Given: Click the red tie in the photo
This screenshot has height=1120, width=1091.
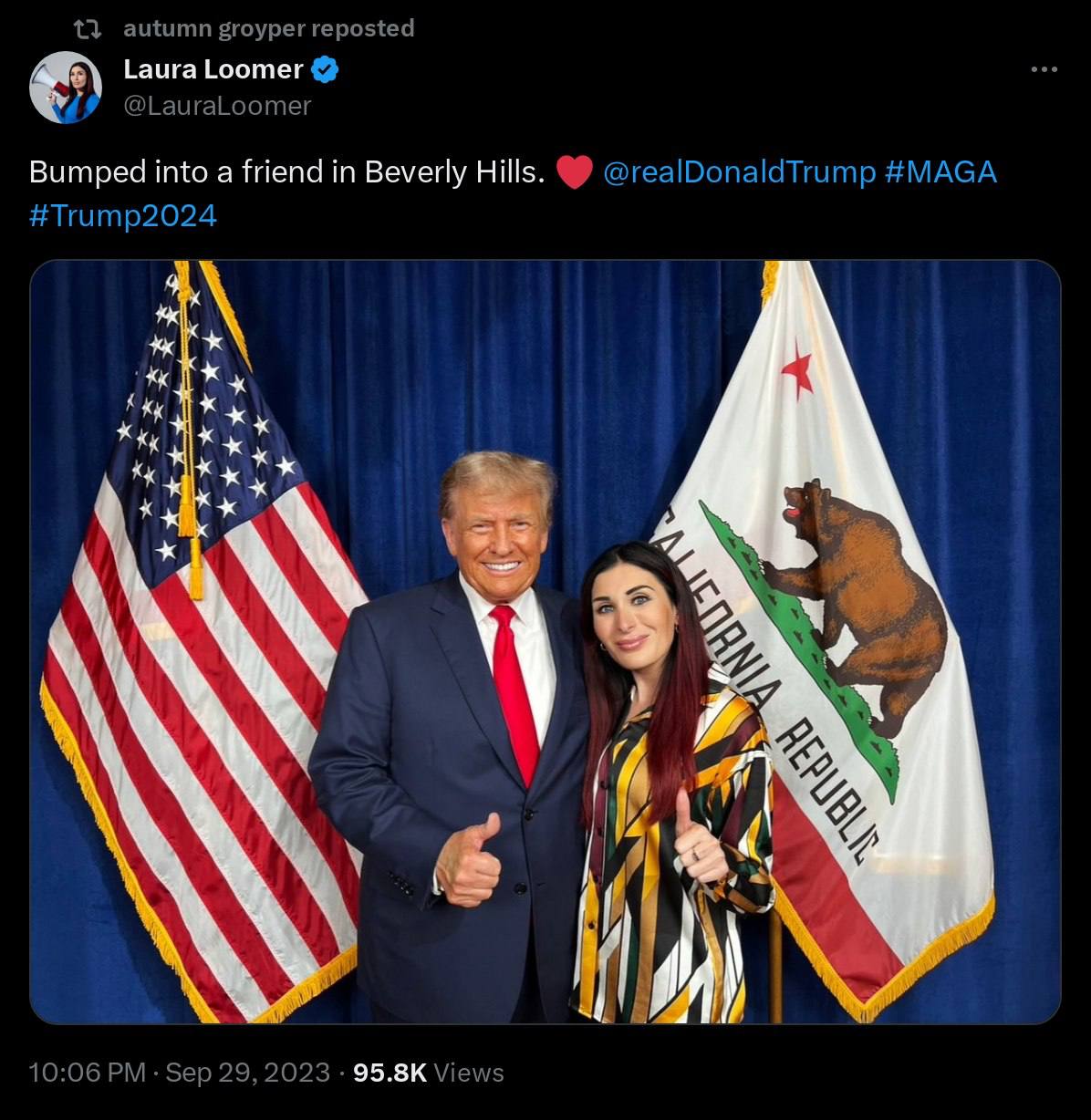Looking at the screenshot, I should click(516, 693).
